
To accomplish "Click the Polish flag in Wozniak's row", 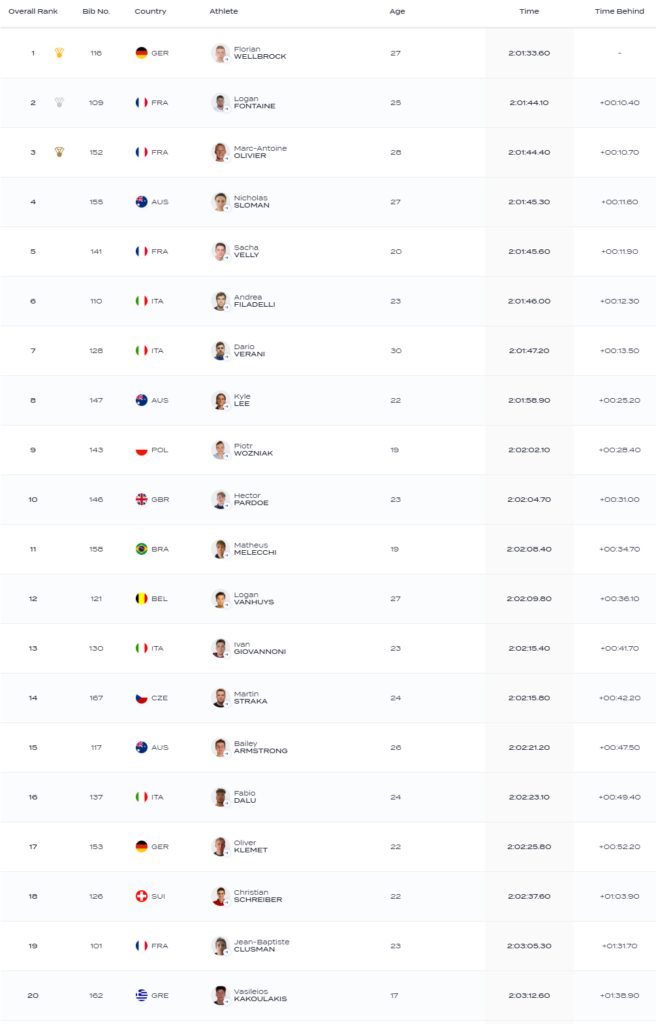I will 141,450.
